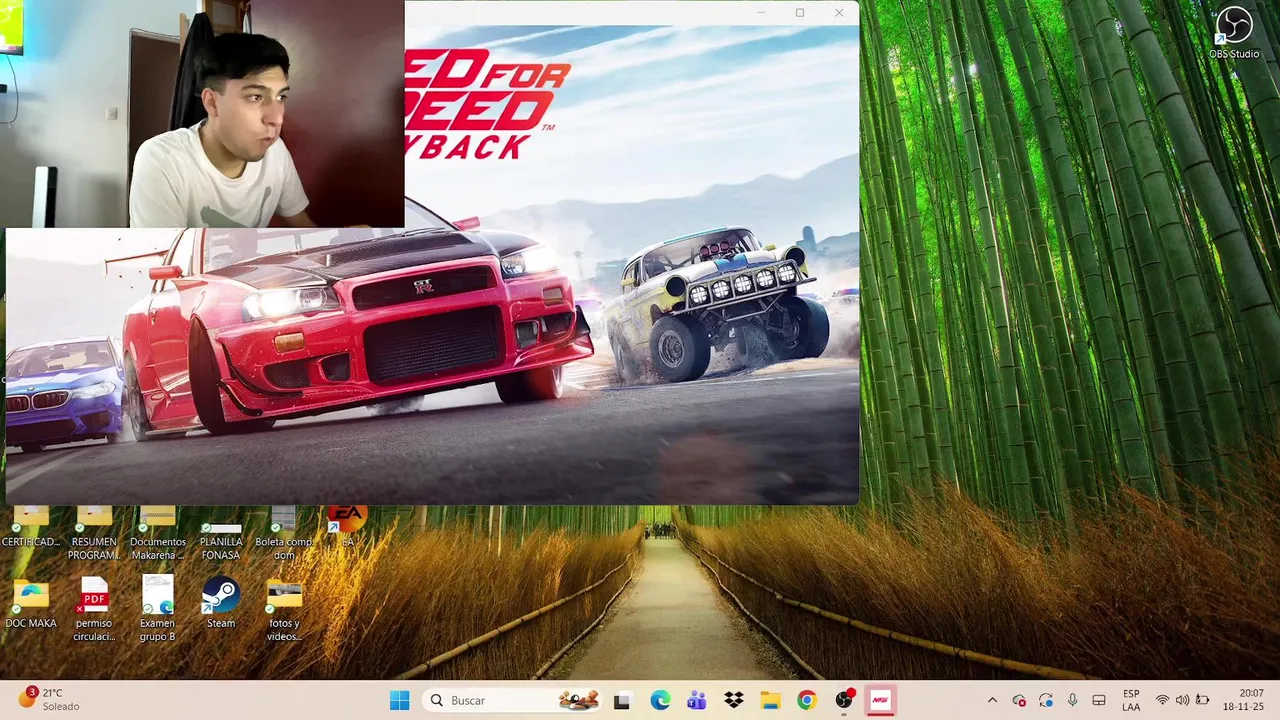Open Dropbox from the taskbar
1280x720 pixels.
[734, 700]
